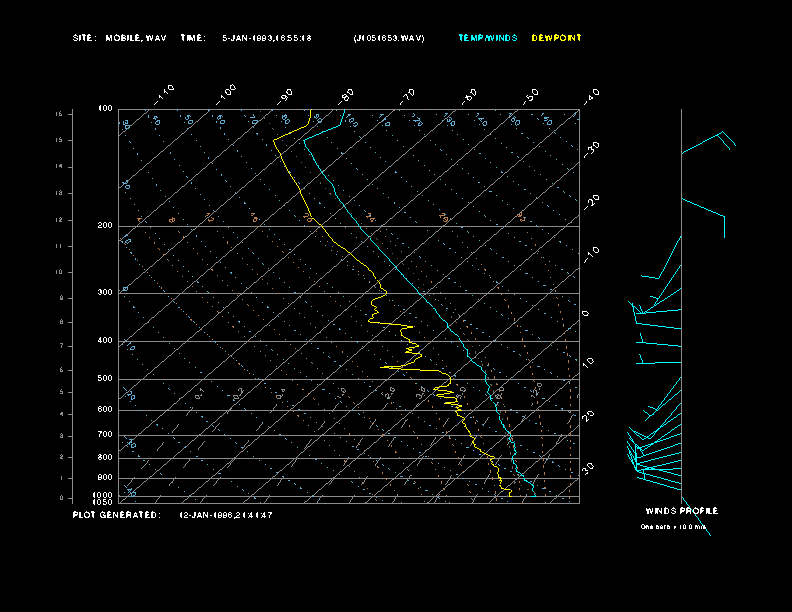Screen dimensions: 792x612
Task: Click the 16 km tick on the height axis
Action: click(x=59, y=114)
